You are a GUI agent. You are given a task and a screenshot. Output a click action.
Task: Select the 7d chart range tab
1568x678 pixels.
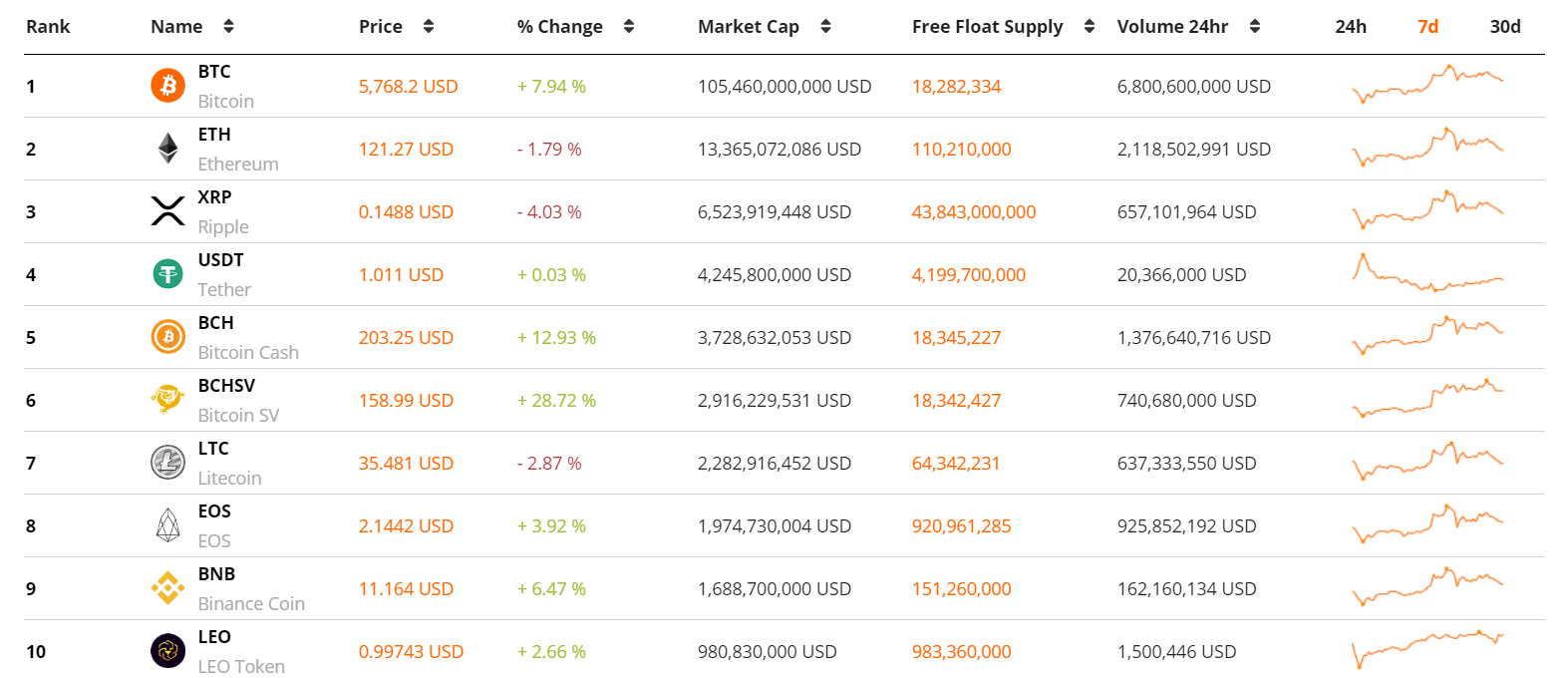click(1428, 27)
